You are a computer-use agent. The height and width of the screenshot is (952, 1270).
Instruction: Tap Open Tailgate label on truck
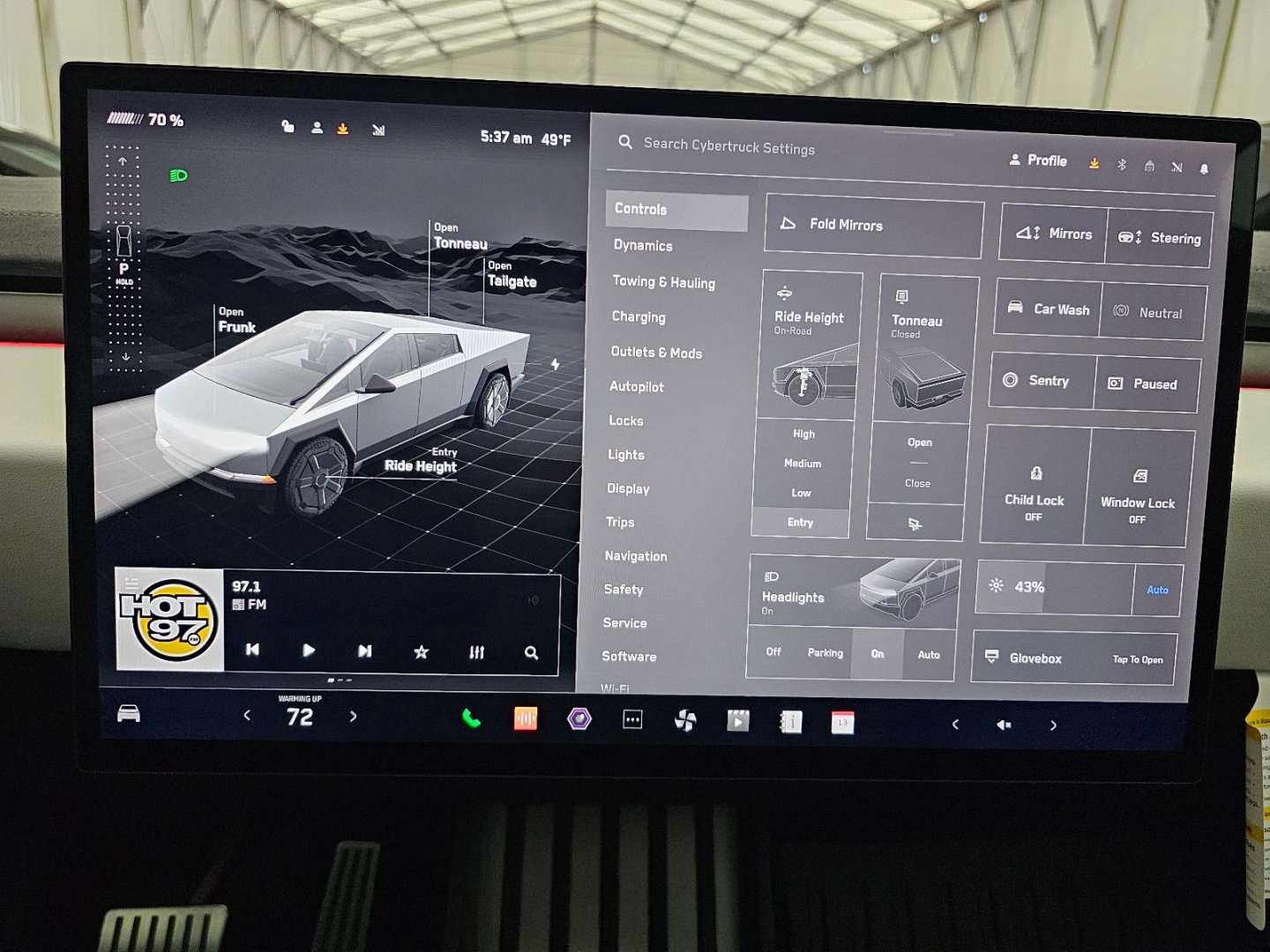pos(512,275)
